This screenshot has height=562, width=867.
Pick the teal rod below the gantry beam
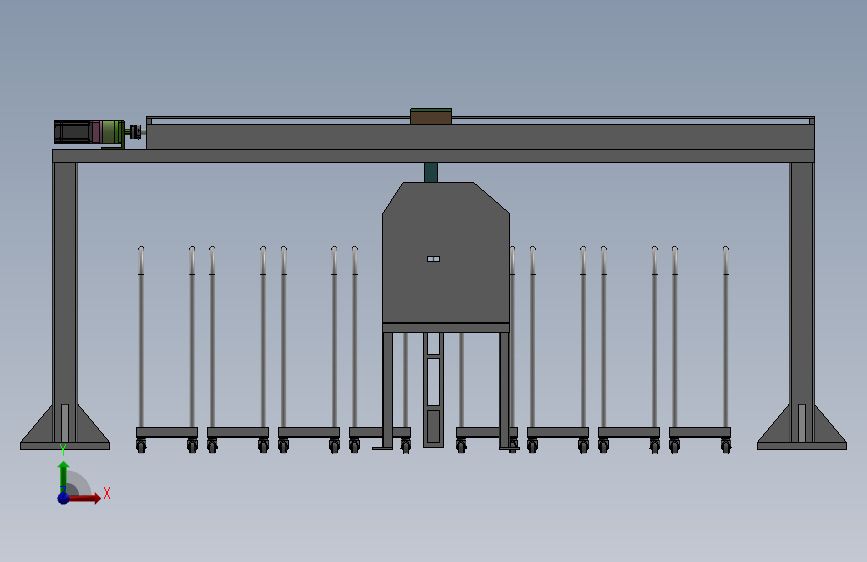pos(431,173)
